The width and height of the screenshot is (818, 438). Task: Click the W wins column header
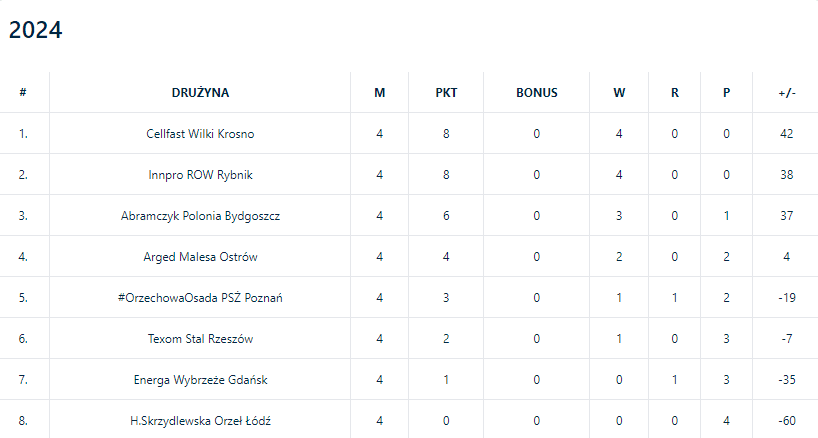point(619,93)
